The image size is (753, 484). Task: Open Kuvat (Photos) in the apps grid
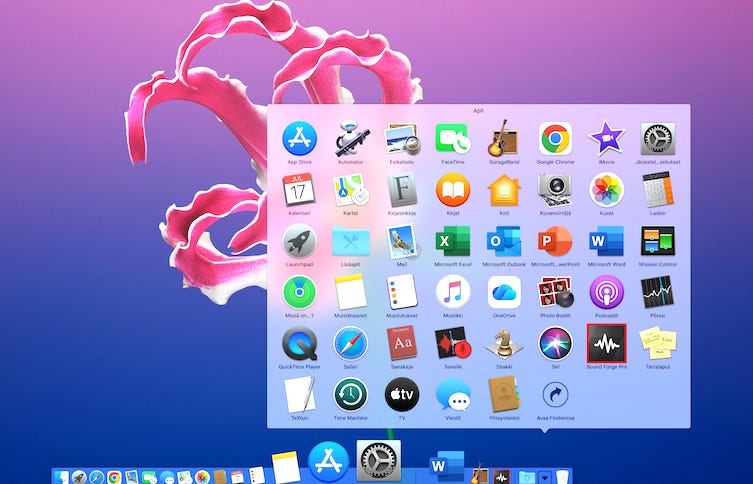[x=607, y=190]
